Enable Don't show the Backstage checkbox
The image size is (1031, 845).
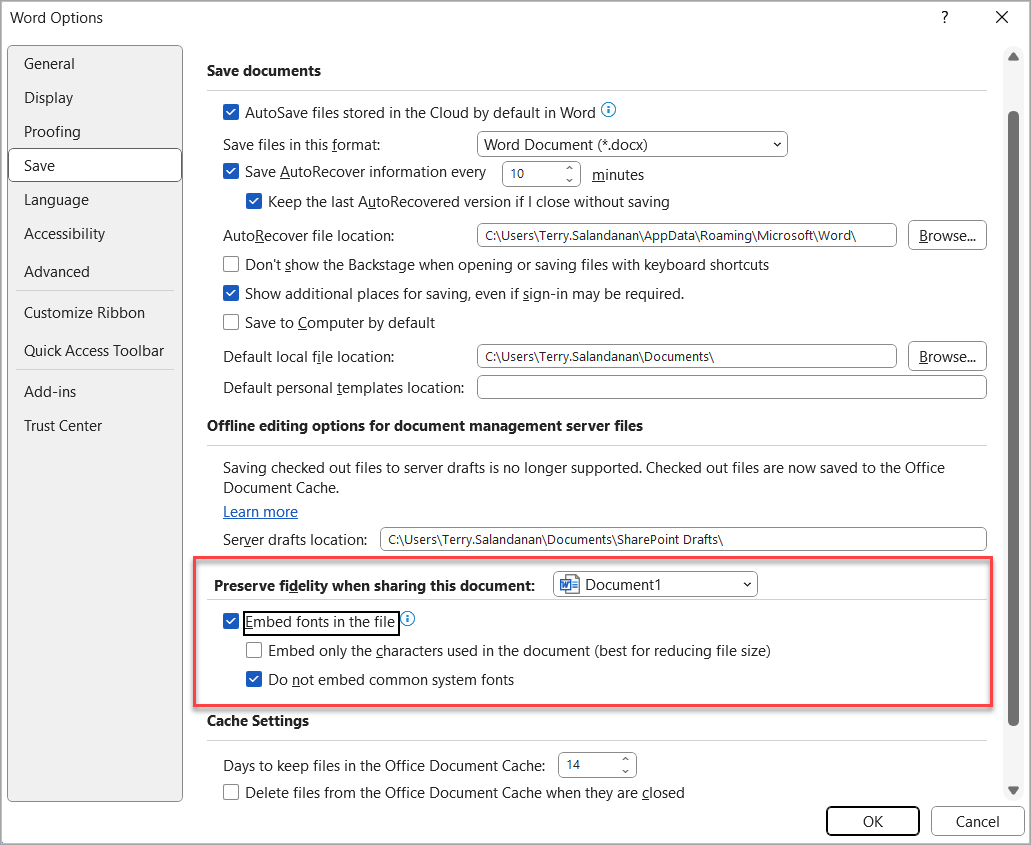click(x=231, y=264)
